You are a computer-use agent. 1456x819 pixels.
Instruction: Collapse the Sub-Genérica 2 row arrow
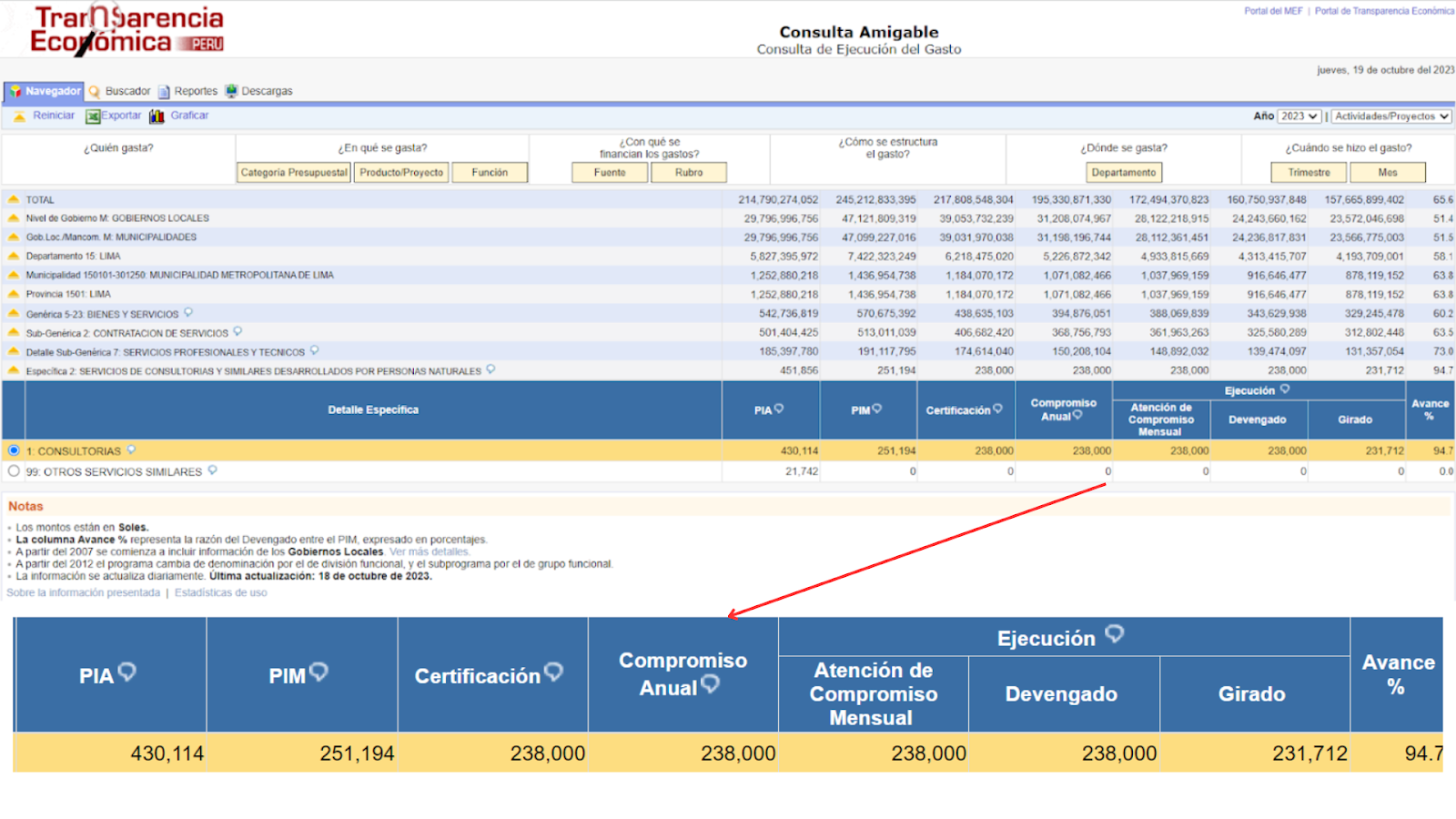pyautogui.click(x=14, y=333)
